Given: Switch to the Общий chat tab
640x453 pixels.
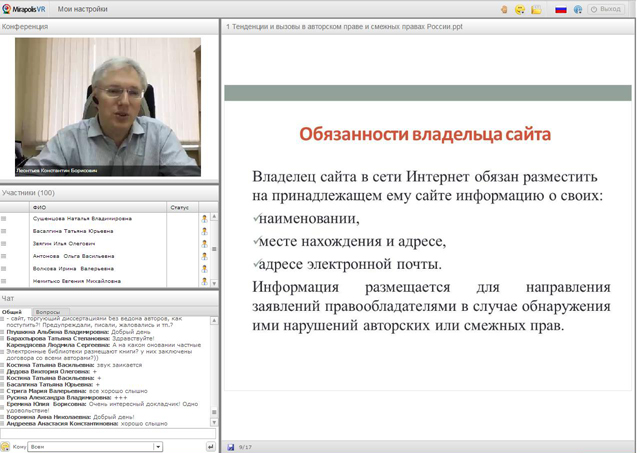Looking at the screenshot, I should point(12,312).
